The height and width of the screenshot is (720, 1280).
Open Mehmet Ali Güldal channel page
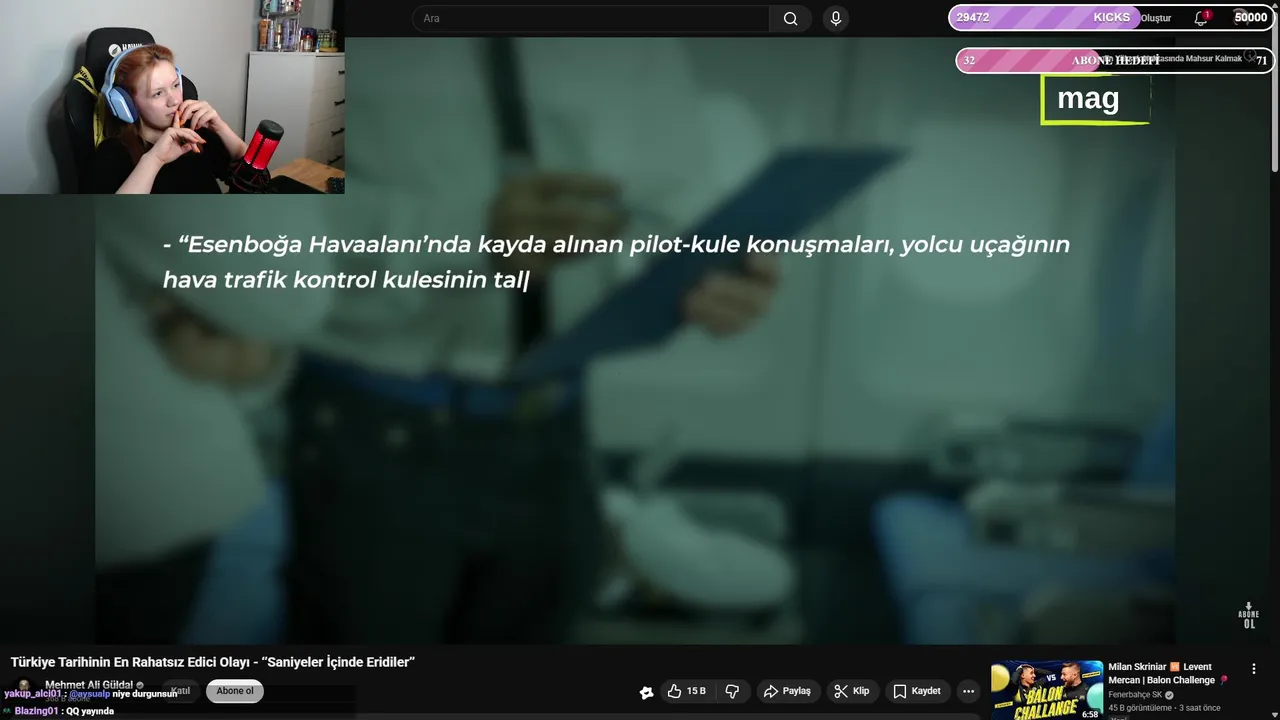tap(88, 685)
